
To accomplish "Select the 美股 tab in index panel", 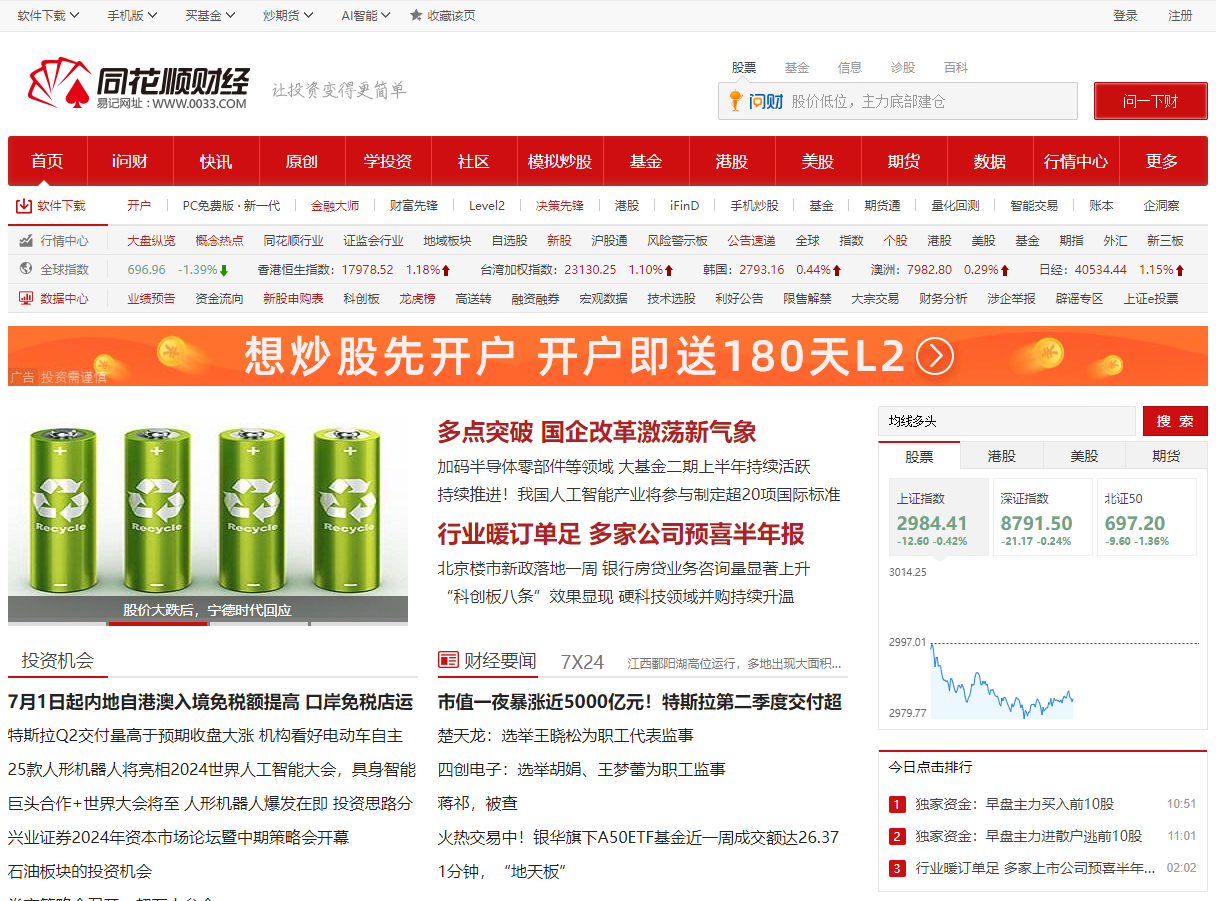I will [x=1084, y=455].
